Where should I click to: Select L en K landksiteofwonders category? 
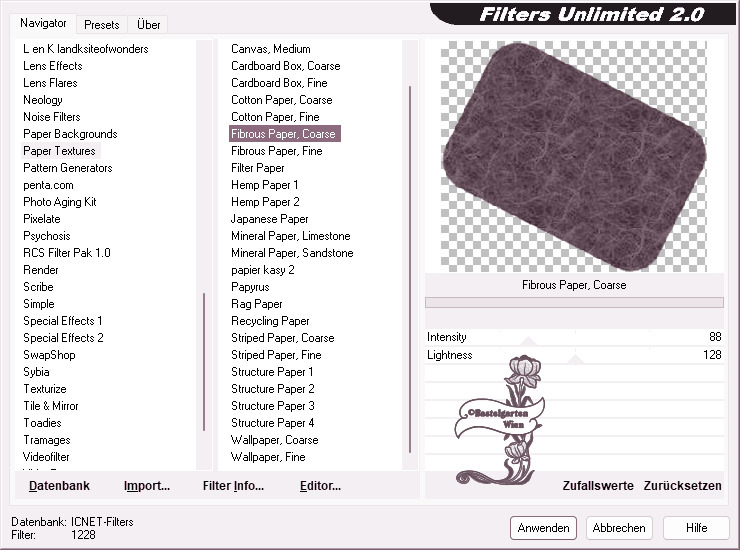pyautogui.click(x=86, y=49)
